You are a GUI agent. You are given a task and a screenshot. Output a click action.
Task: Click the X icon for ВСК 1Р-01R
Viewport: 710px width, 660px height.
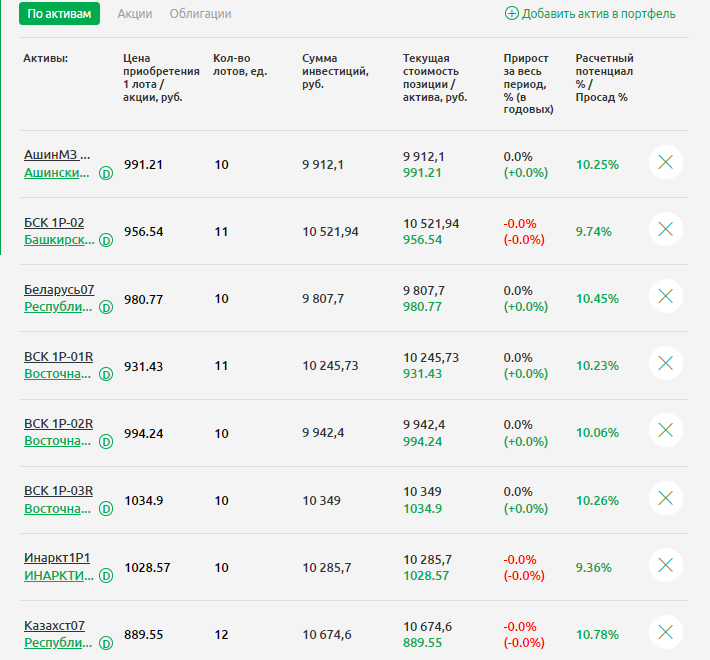click(x=666, y=364)
